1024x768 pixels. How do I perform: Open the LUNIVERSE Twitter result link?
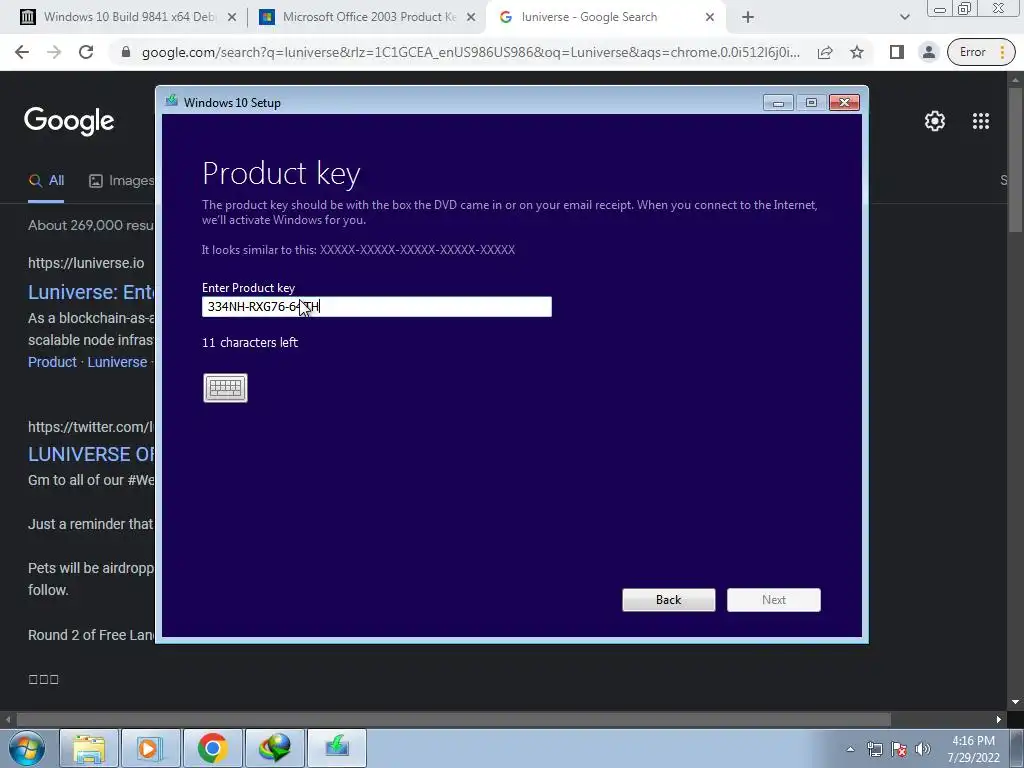91,454
